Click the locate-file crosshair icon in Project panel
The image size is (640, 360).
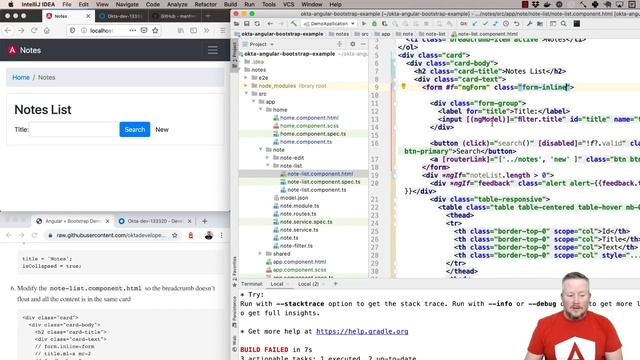pos(339,44)
